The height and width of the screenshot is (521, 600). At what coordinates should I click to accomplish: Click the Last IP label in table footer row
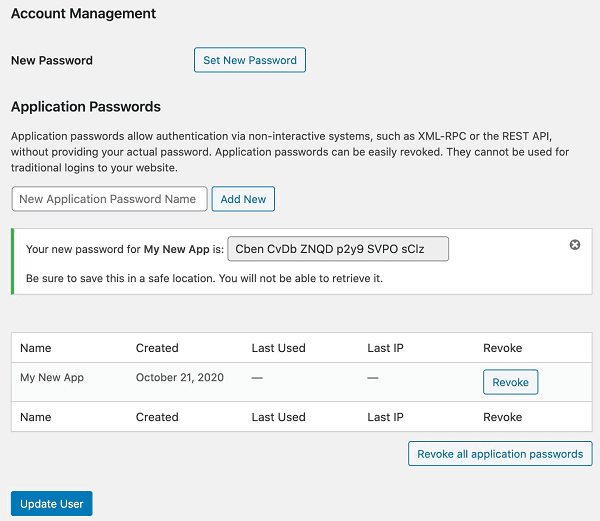coord(385,417)
